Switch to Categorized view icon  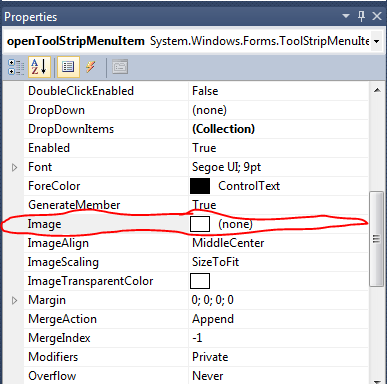click(16, 67)
